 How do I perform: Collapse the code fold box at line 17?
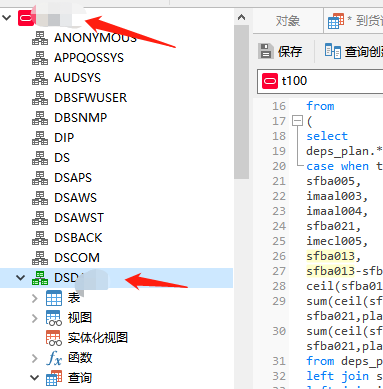pos(297,121)
